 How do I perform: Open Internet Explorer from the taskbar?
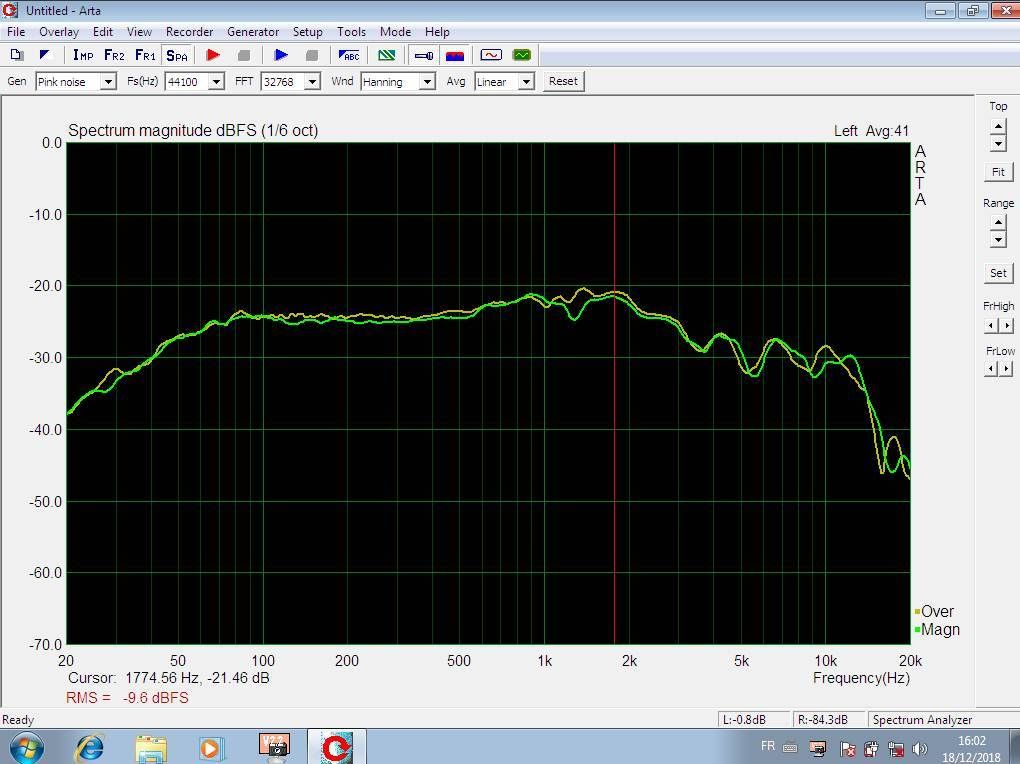(x=90, y=747)
